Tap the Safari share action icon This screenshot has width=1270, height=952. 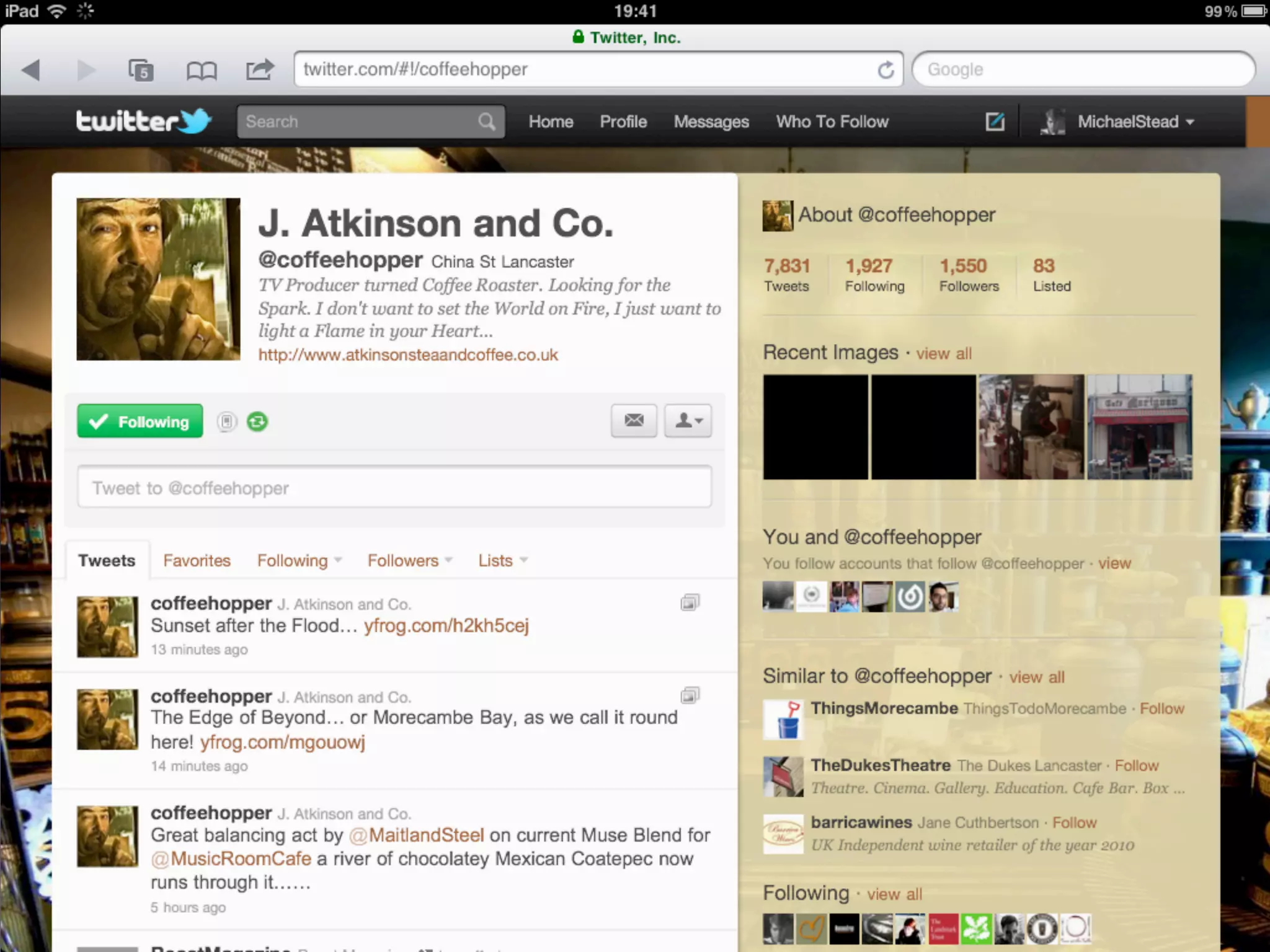click(259, 69)
